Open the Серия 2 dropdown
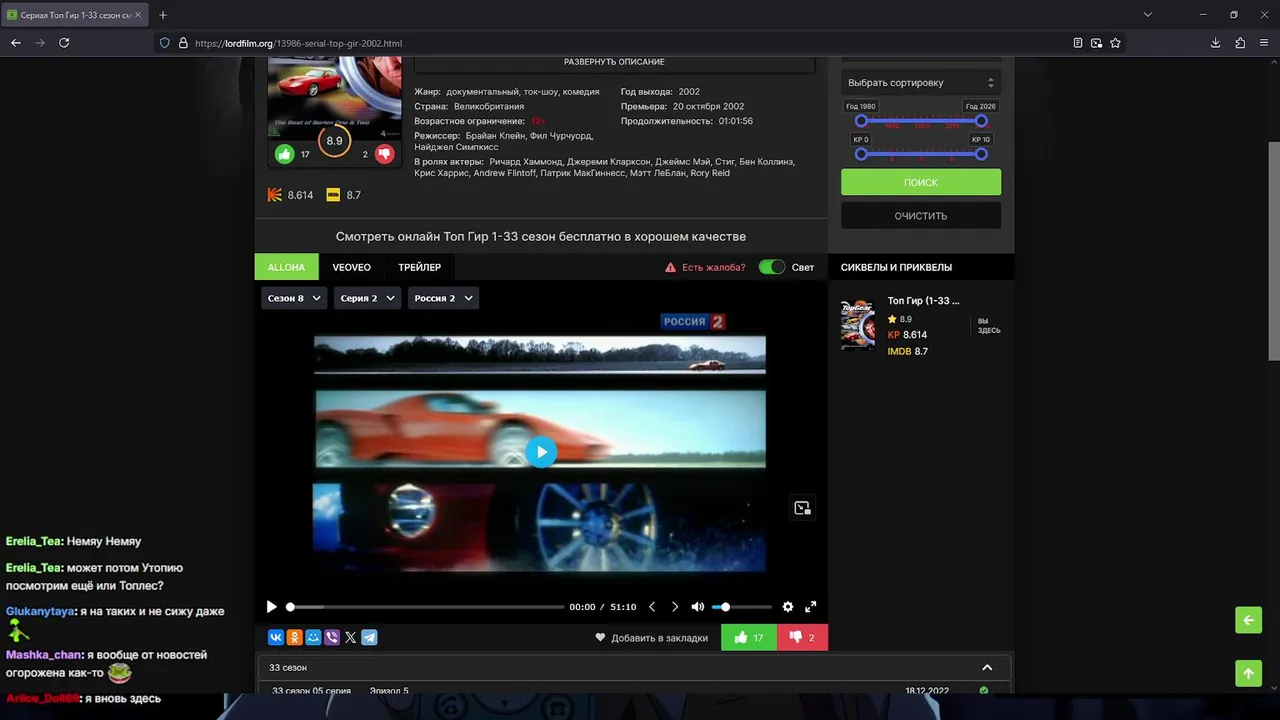 (367, 298)
